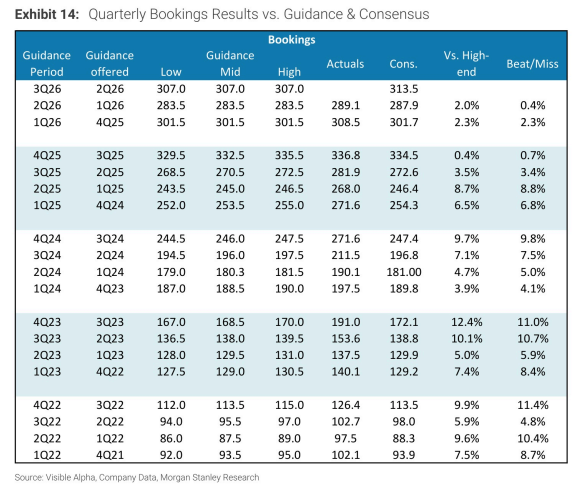
Task: Click the 10.4% beat/miss value
Action: pyautogui.click(x=533, y=438)
